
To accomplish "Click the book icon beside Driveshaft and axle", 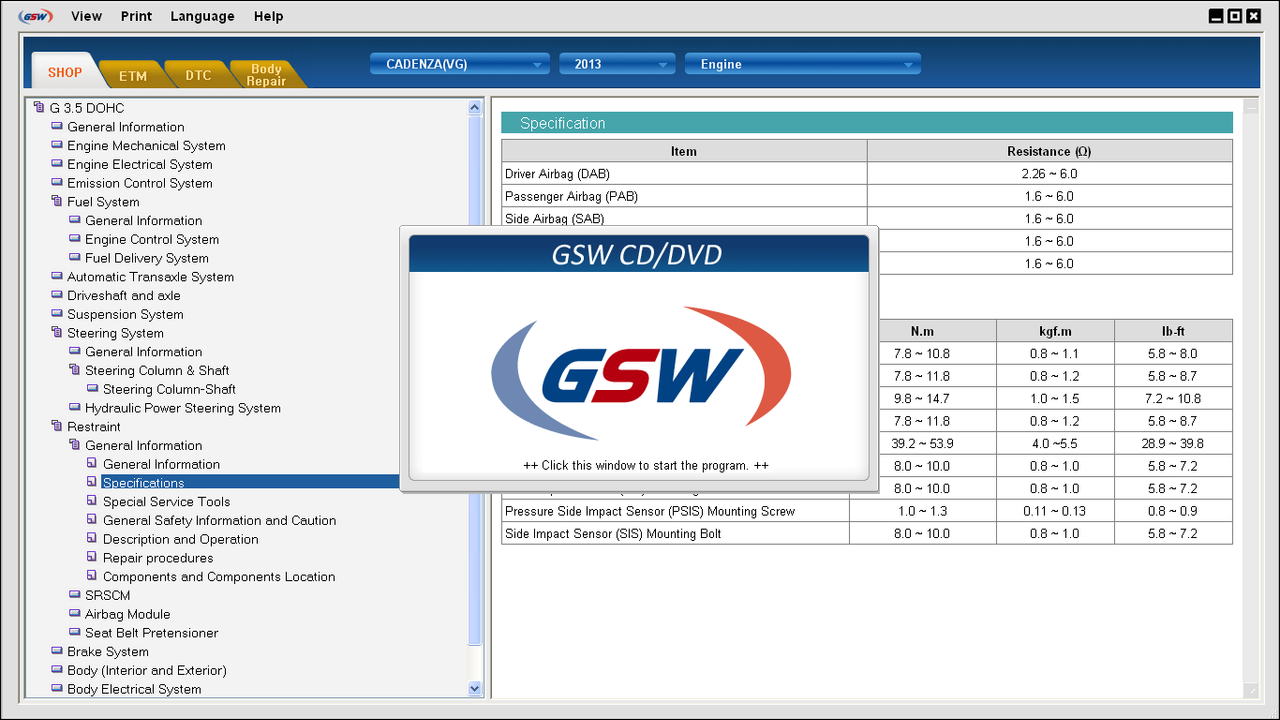I will (x=57, y=296).
